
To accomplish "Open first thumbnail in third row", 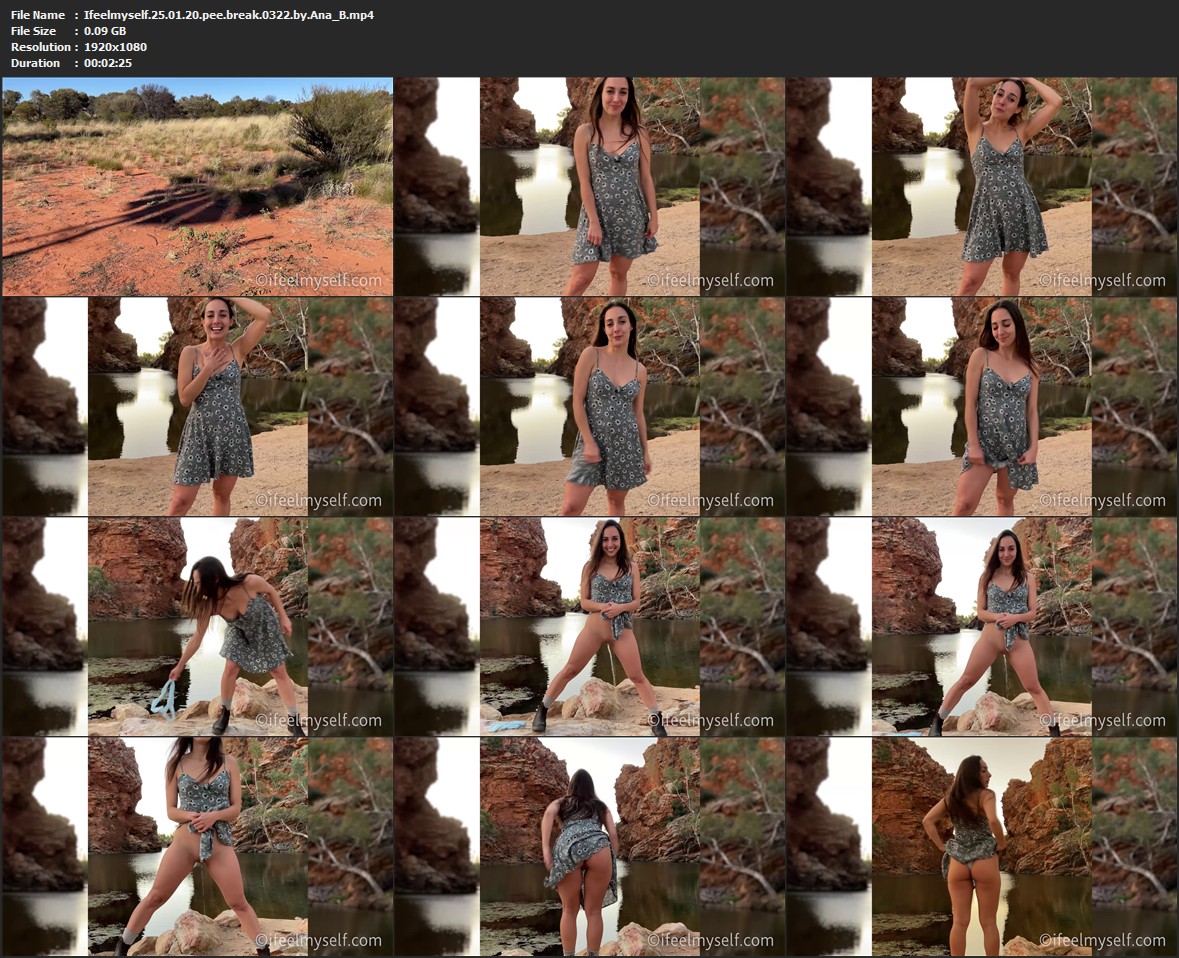I will [x=197, y=626].
